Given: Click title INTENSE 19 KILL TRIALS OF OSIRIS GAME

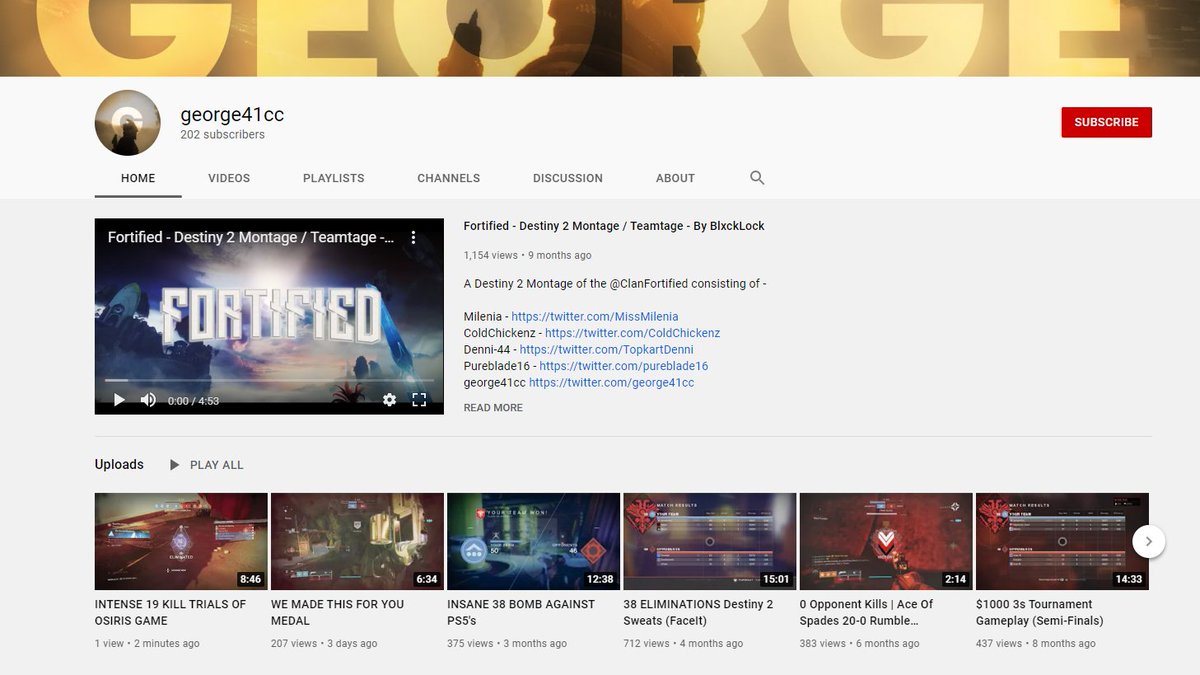Looking at the screenshot, I should tap(171, 612).
